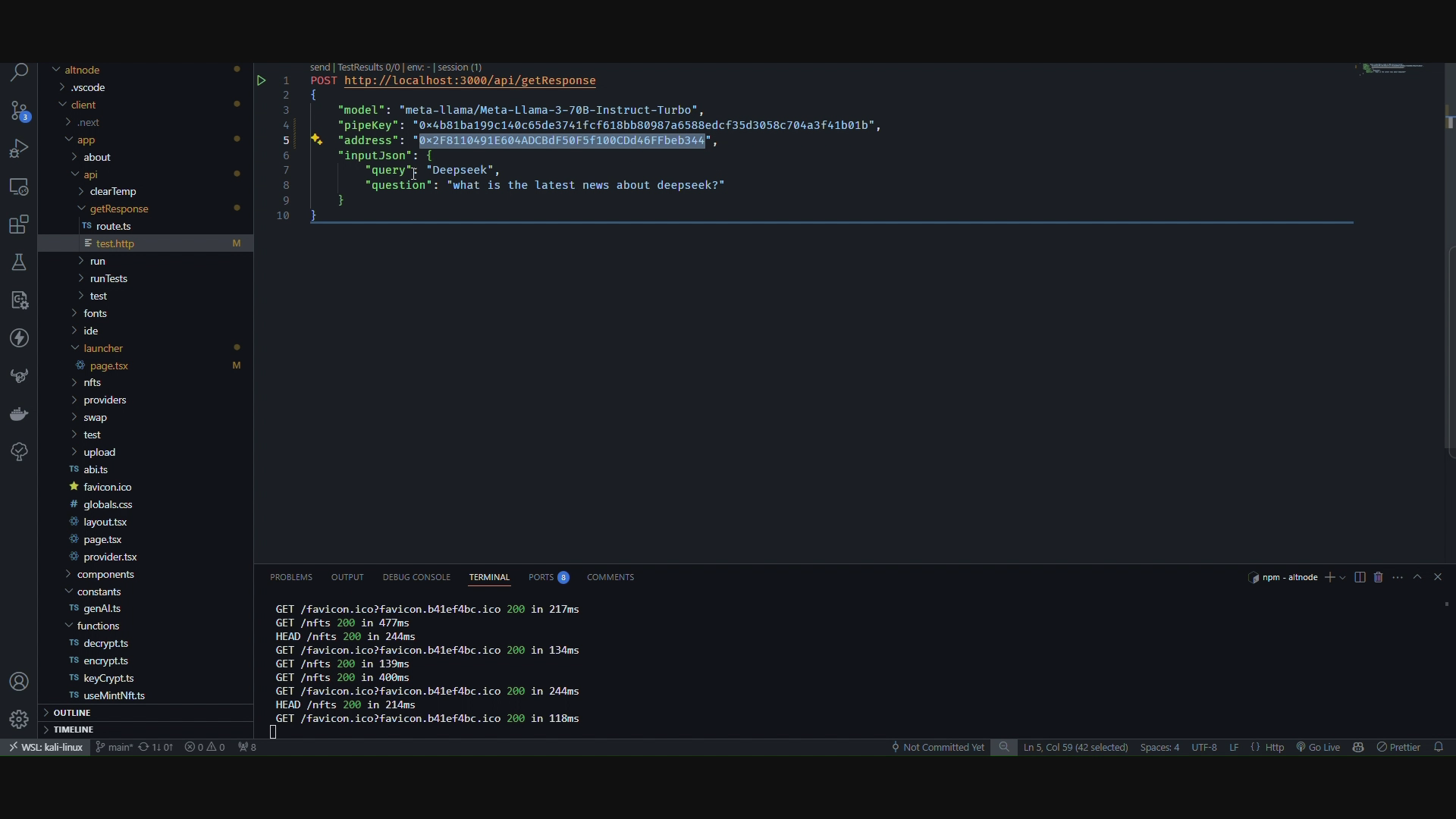Open the Search view in activity bar
Viewport: 1456px width, 819px height.
19,73
